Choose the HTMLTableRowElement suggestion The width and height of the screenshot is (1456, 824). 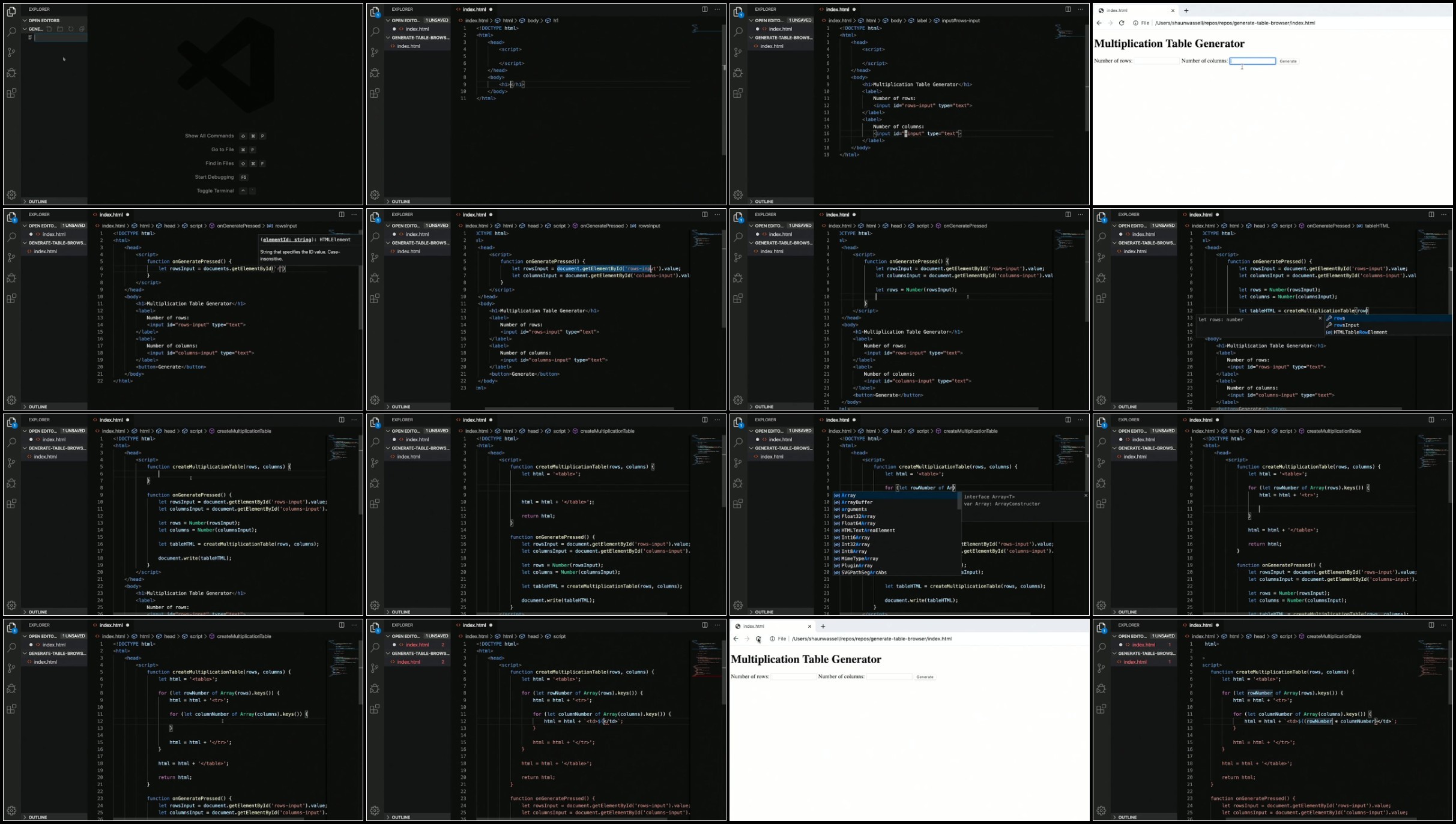(x=1388, y=332)
